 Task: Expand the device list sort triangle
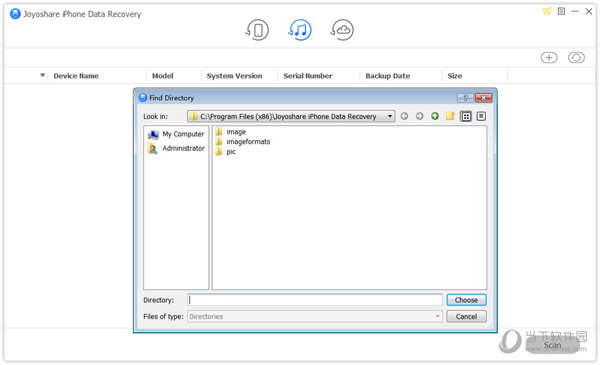tap(42, 75)
